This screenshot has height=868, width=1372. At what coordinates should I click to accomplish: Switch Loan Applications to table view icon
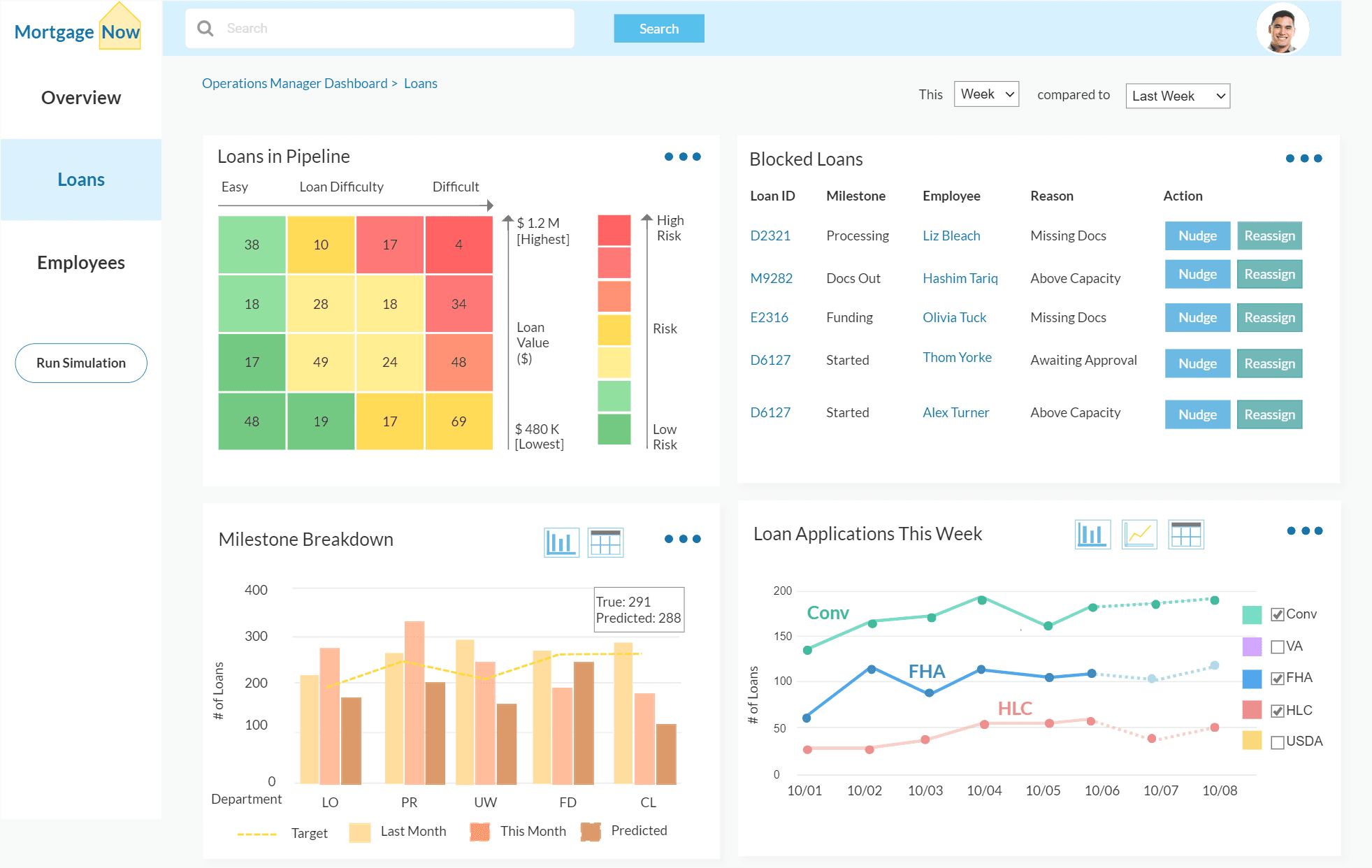click(1185, 535)
